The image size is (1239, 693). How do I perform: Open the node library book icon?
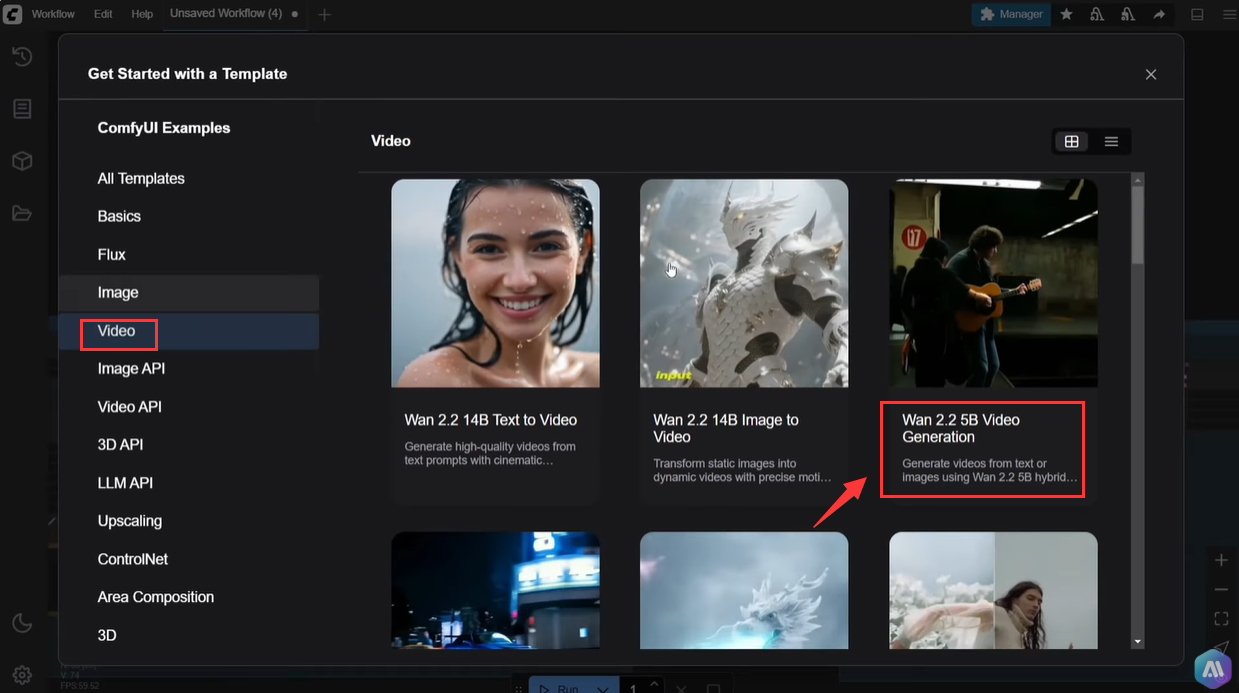pos(22,109)
